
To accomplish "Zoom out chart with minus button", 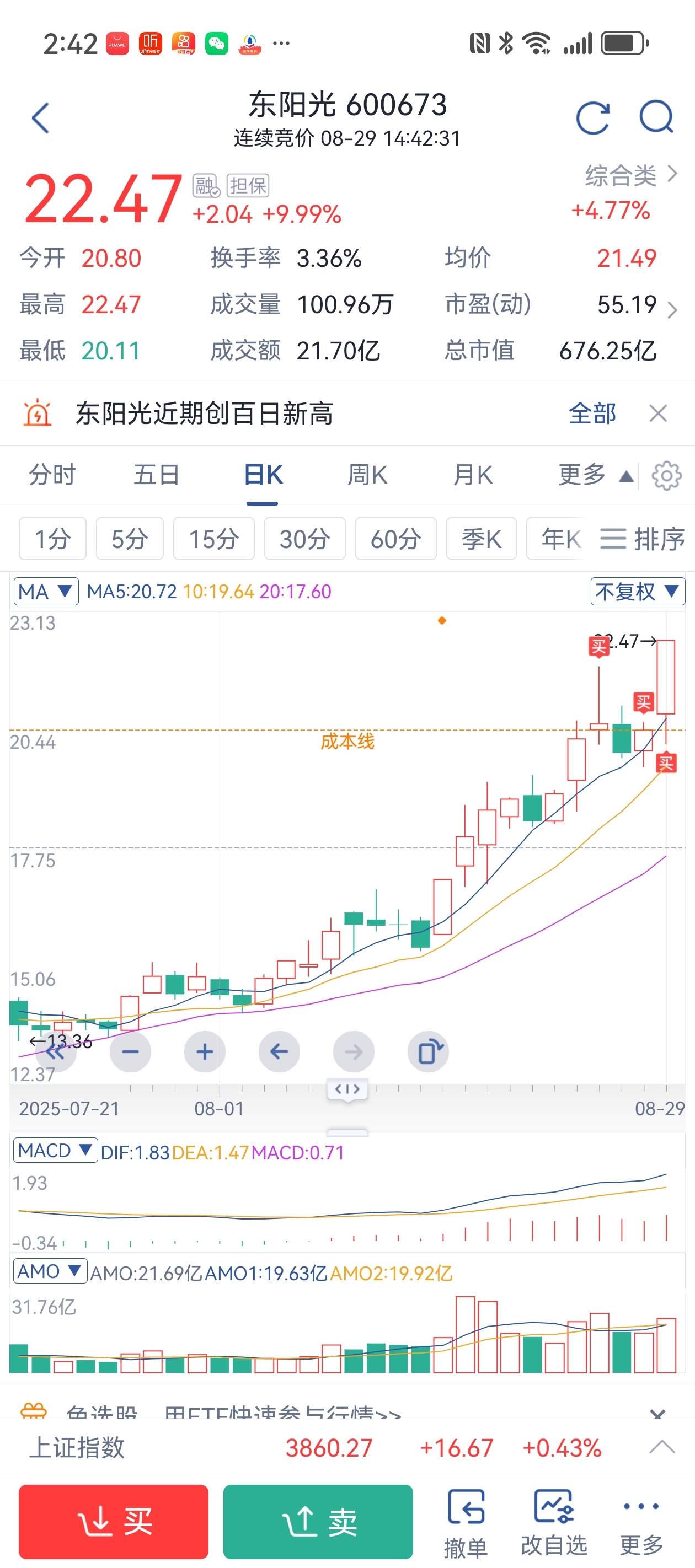I will coord(130,1052).
